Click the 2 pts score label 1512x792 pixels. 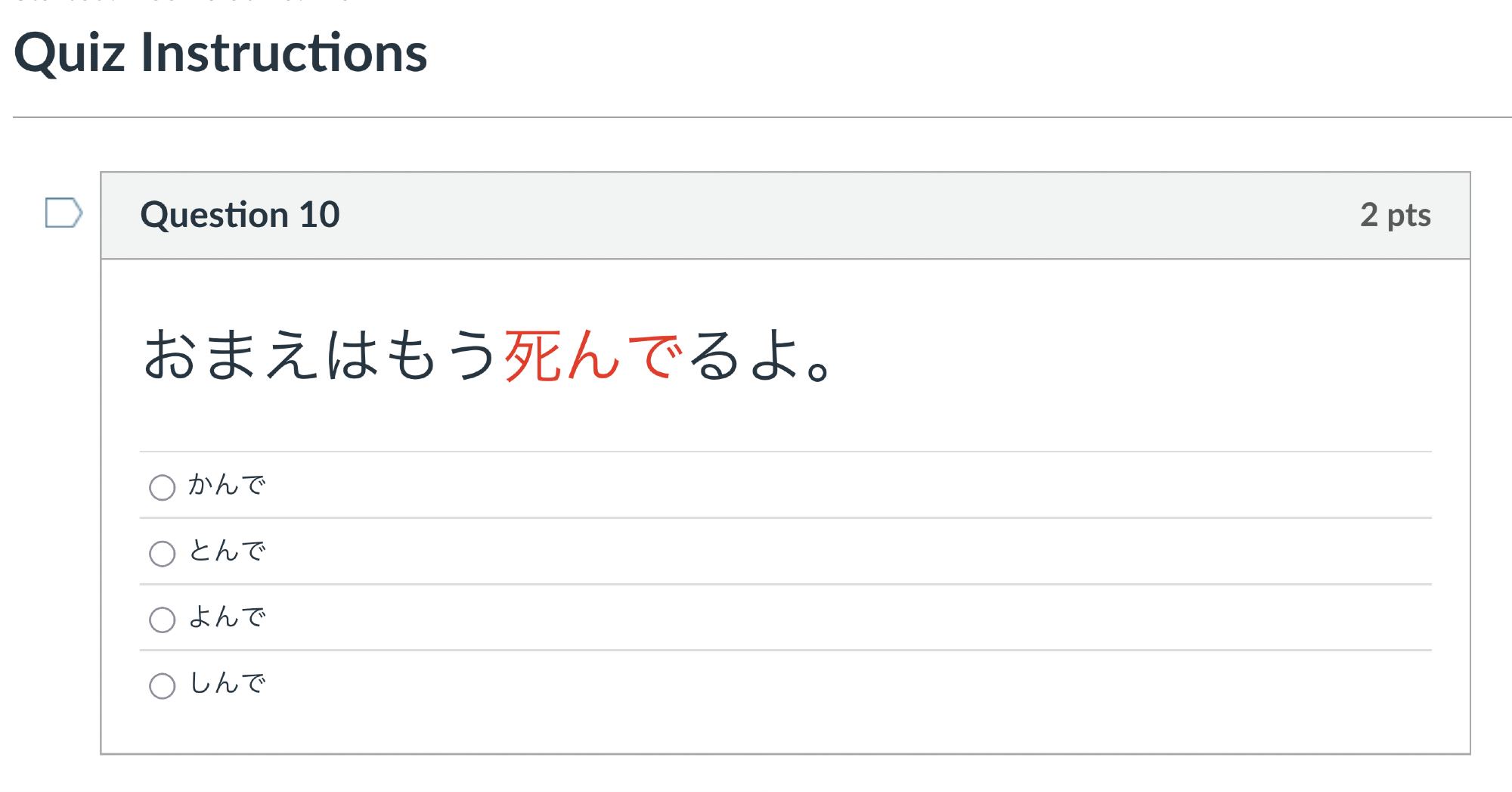click(x=1395, y=215)
